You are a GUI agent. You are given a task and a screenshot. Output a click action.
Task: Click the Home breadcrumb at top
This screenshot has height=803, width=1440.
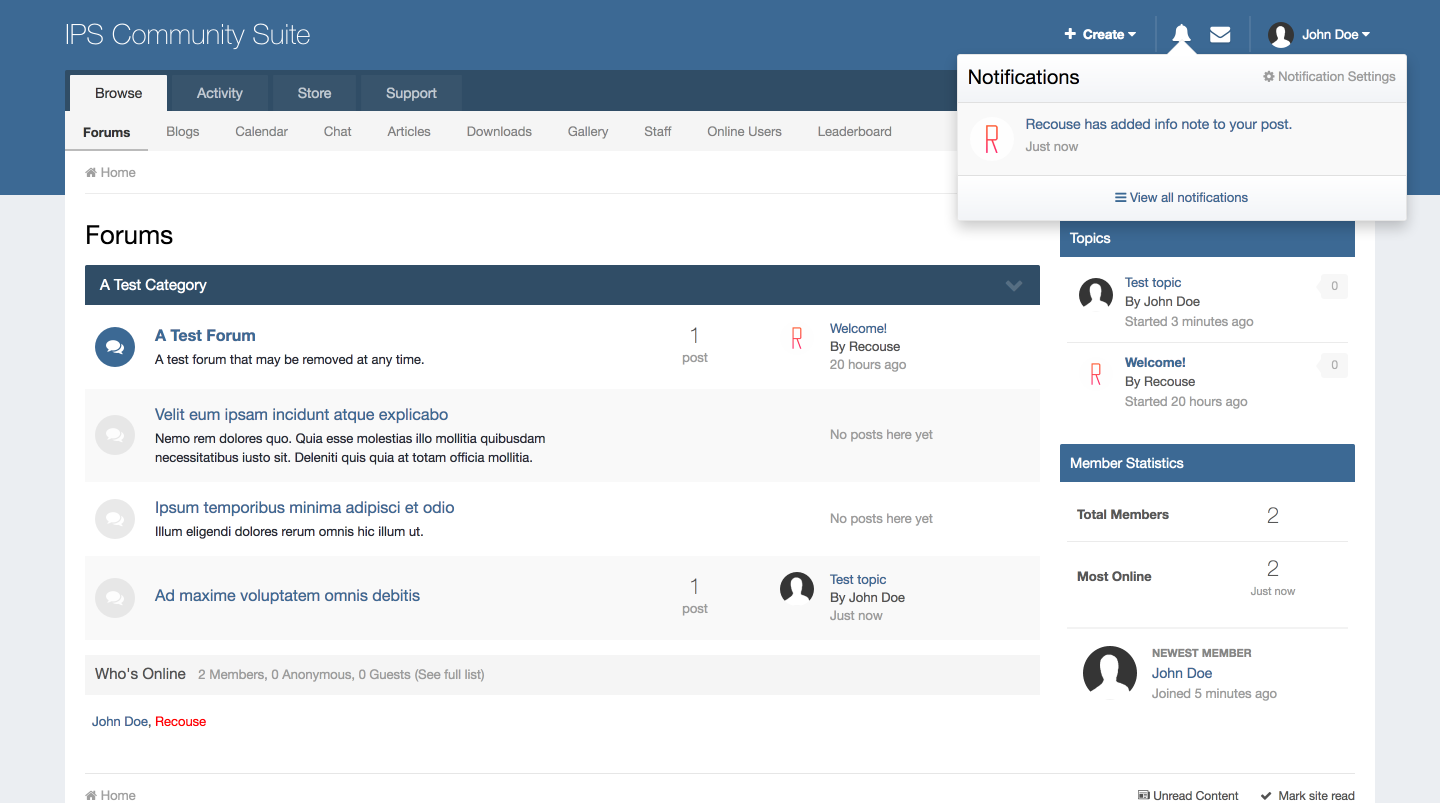click(x=110, y=173)
